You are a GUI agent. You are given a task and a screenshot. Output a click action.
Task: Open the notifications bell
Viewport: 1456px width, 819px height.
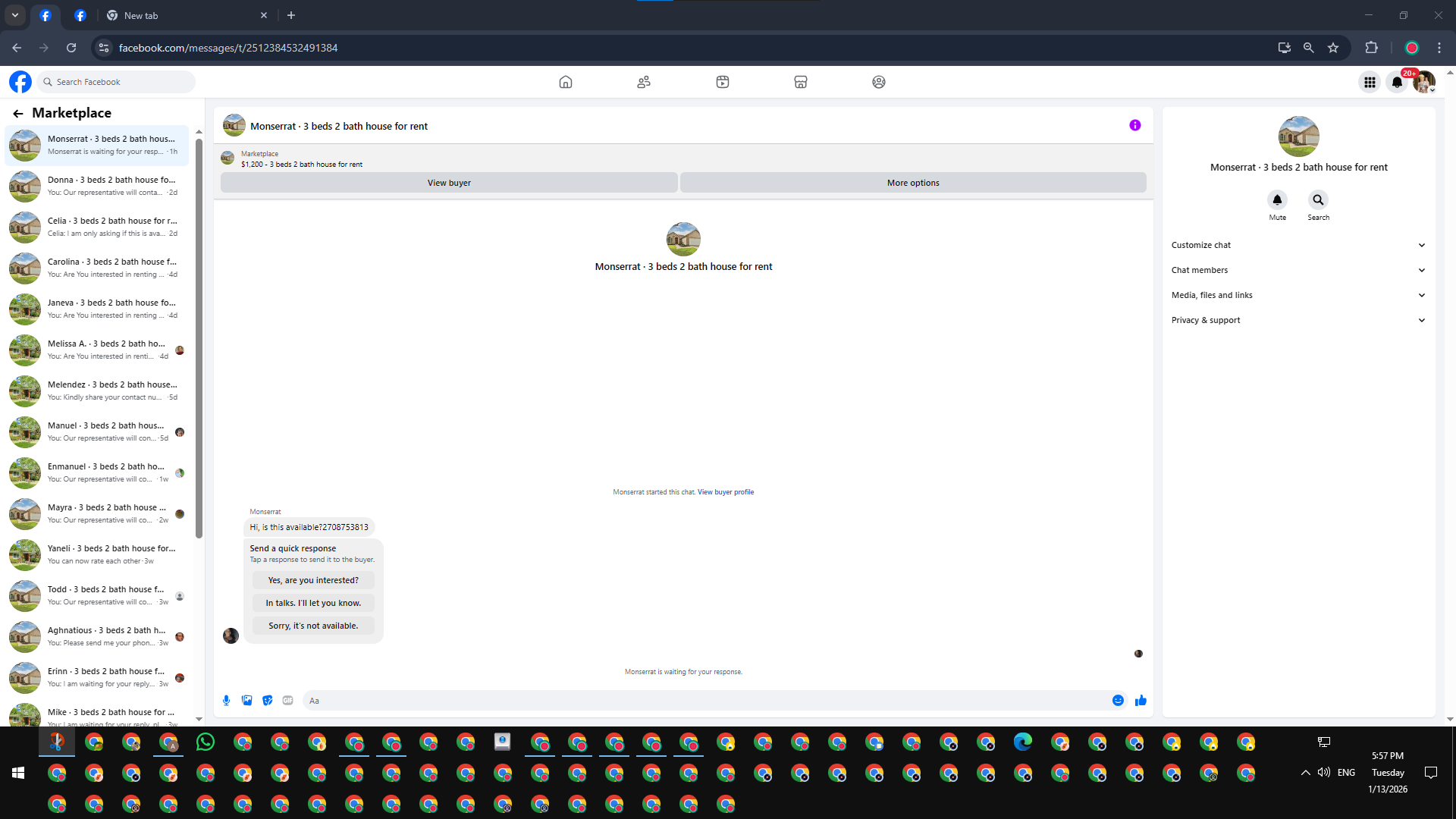pyautogui.click(x=1397, y=82)
